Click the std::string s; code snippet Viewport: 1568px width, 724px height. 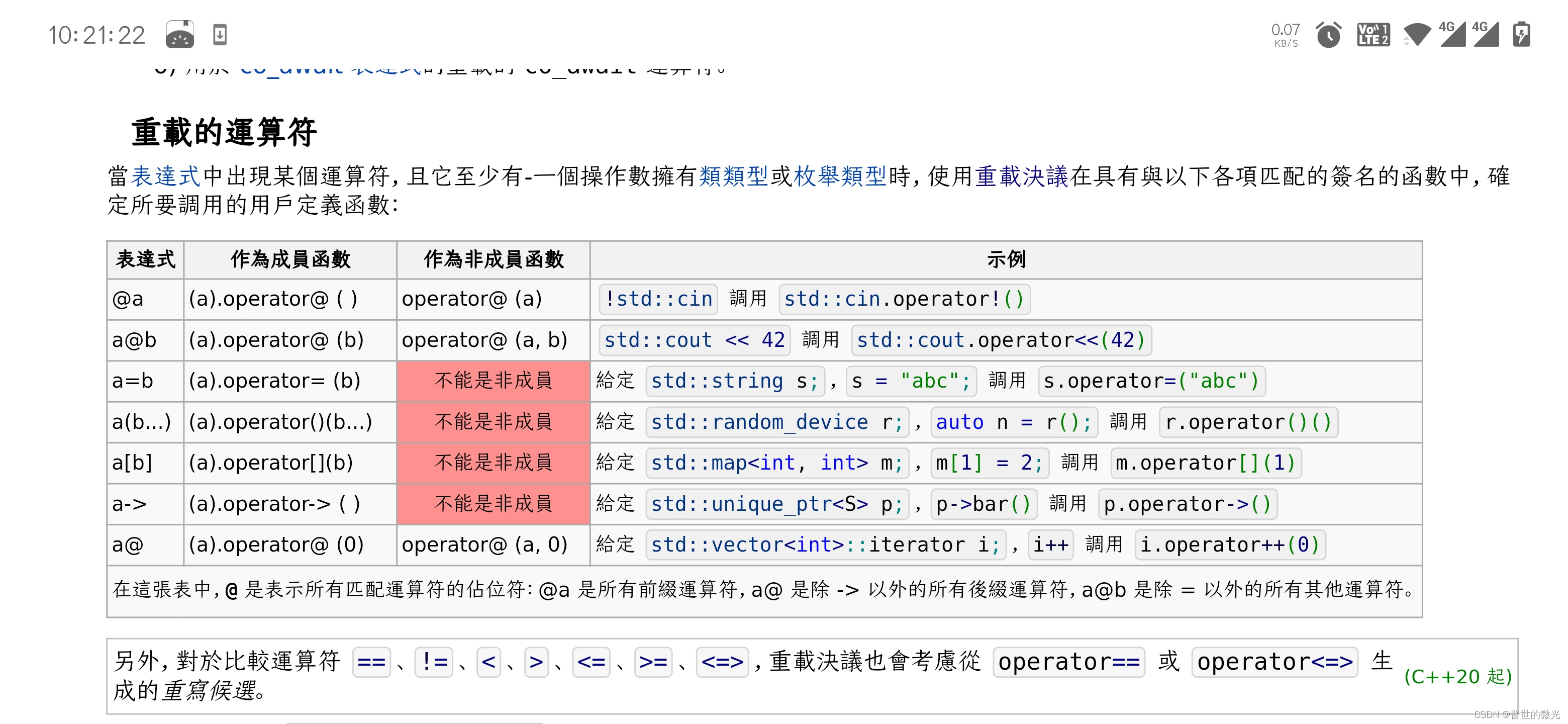735,381
